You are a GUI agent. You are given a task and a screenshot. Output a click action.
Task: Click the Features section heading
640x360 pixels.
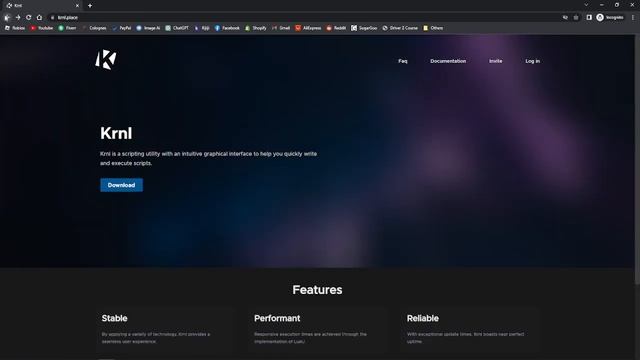click(x=317, y=290)
